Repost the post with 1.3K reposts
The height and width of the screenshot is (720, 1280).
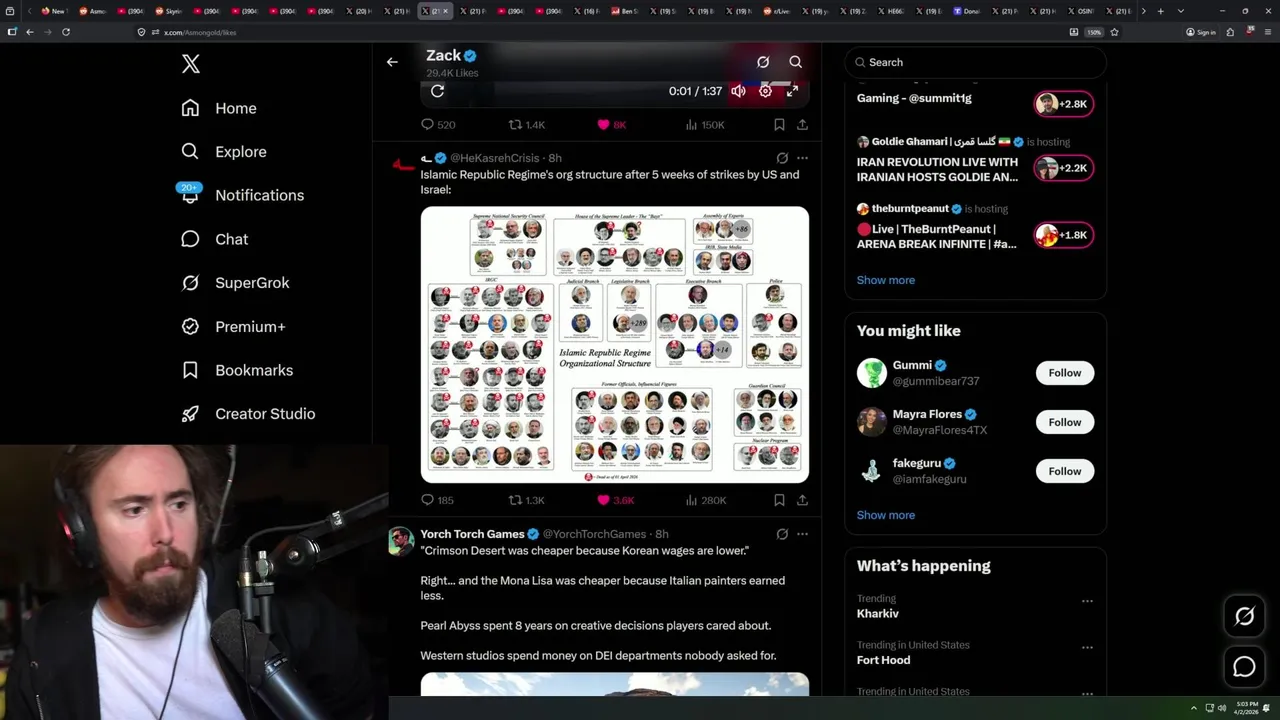527,500
